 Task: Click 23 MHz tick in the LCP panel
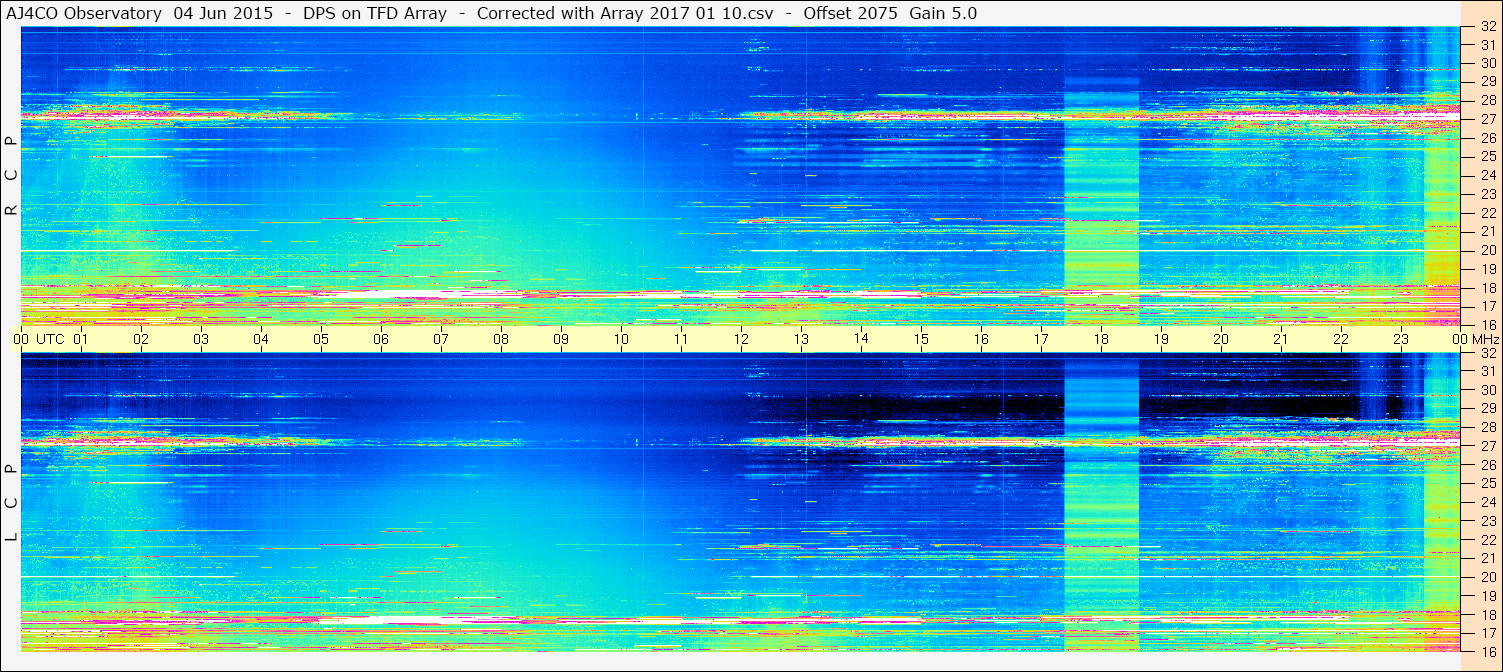tap(1487, 521)
